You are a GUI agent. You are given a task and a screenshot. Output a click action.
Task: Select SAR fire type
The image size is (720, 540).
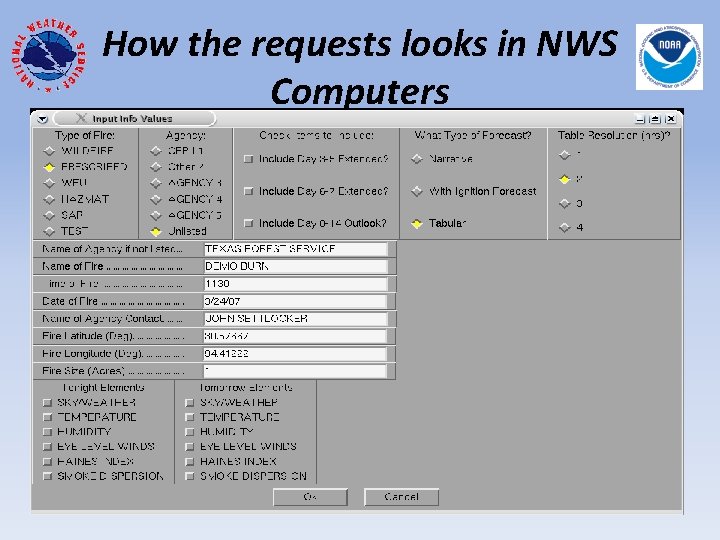tap(49, 215)
